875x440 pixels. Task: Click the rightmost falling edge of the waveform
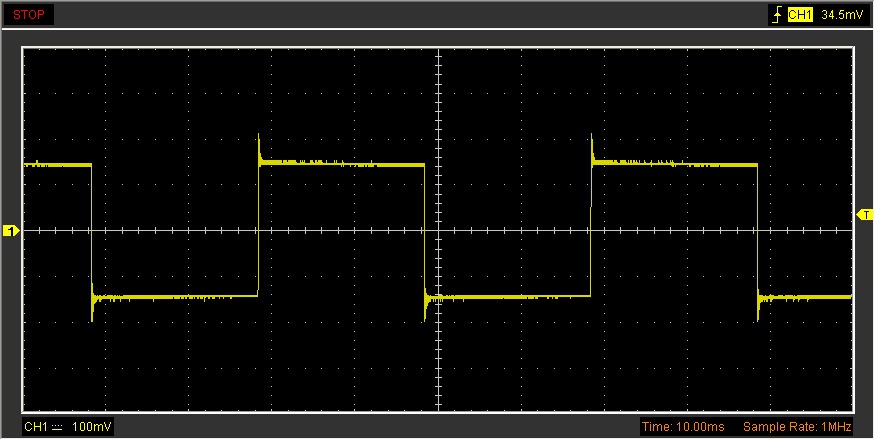click(757, 230)
